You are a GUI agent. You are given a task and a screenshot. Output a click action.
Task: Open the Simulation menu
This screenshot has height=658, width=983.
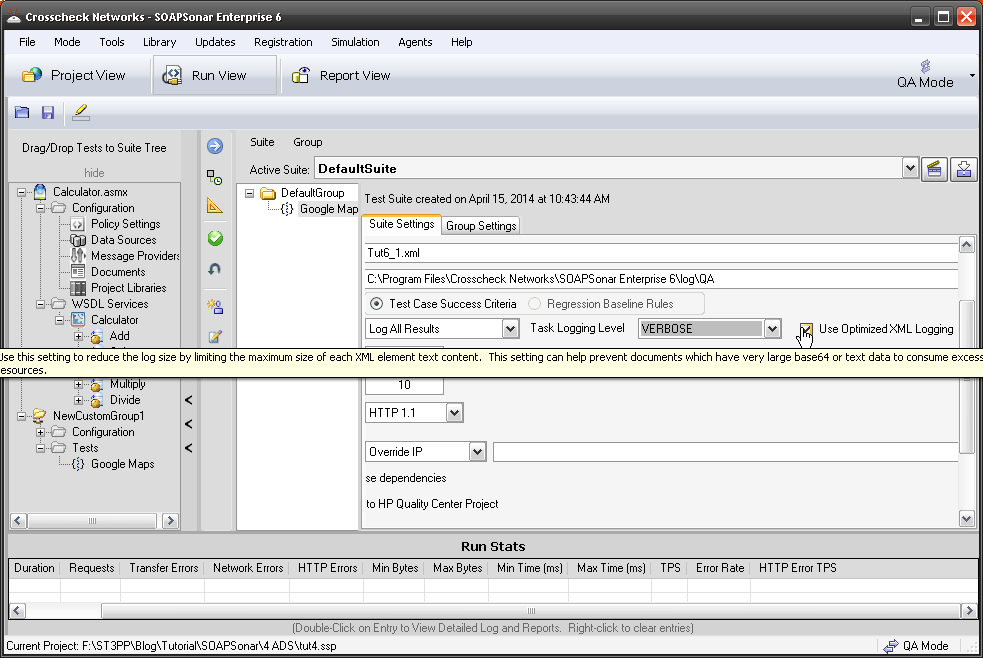(355, 42)
